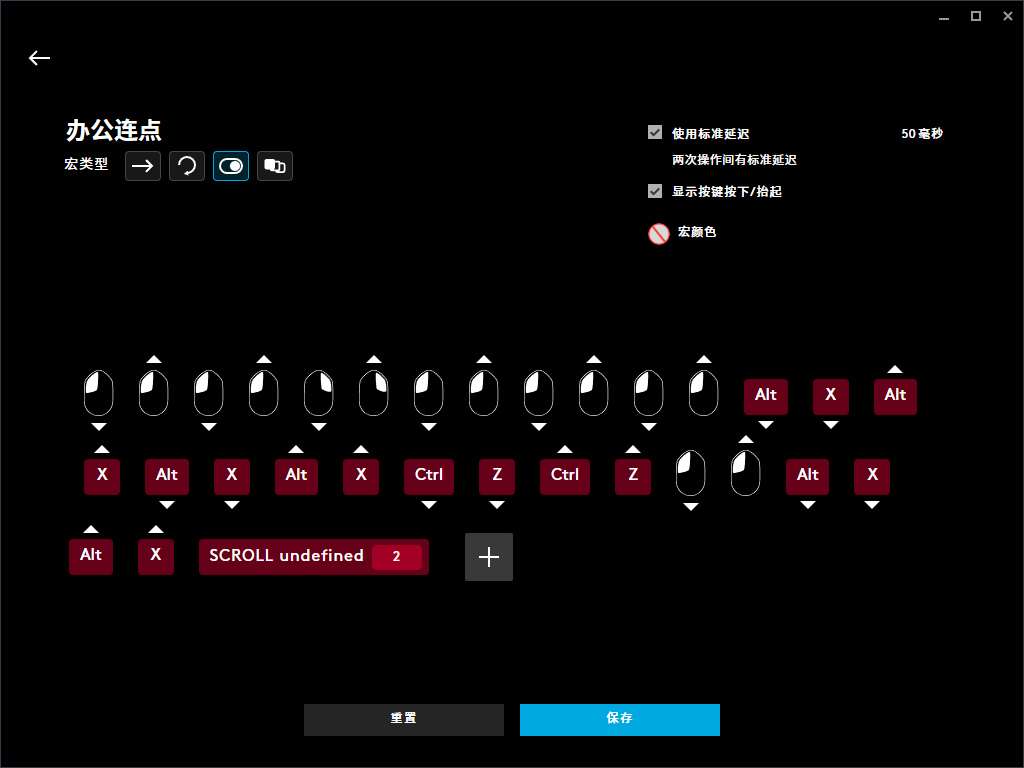
Task: Add a new macro step with the plus button
Action: pyautogui.click(x=489, y=557)
